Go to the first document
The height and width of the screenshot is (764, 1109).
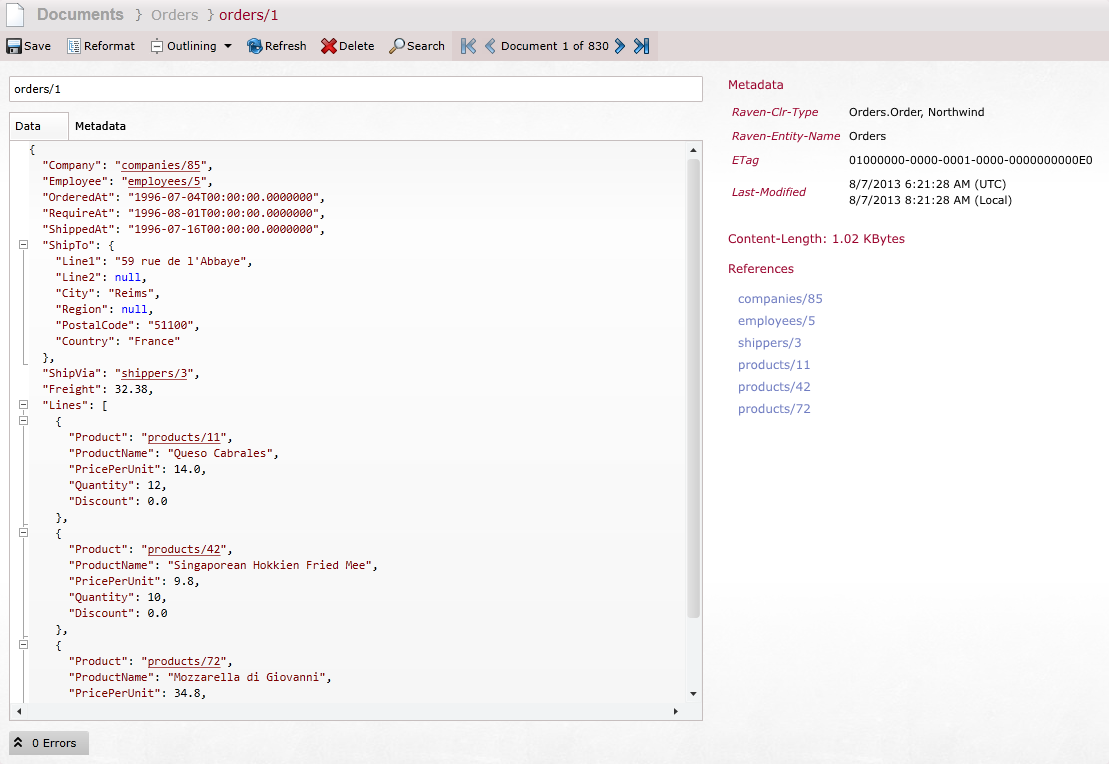coord(468,46)
